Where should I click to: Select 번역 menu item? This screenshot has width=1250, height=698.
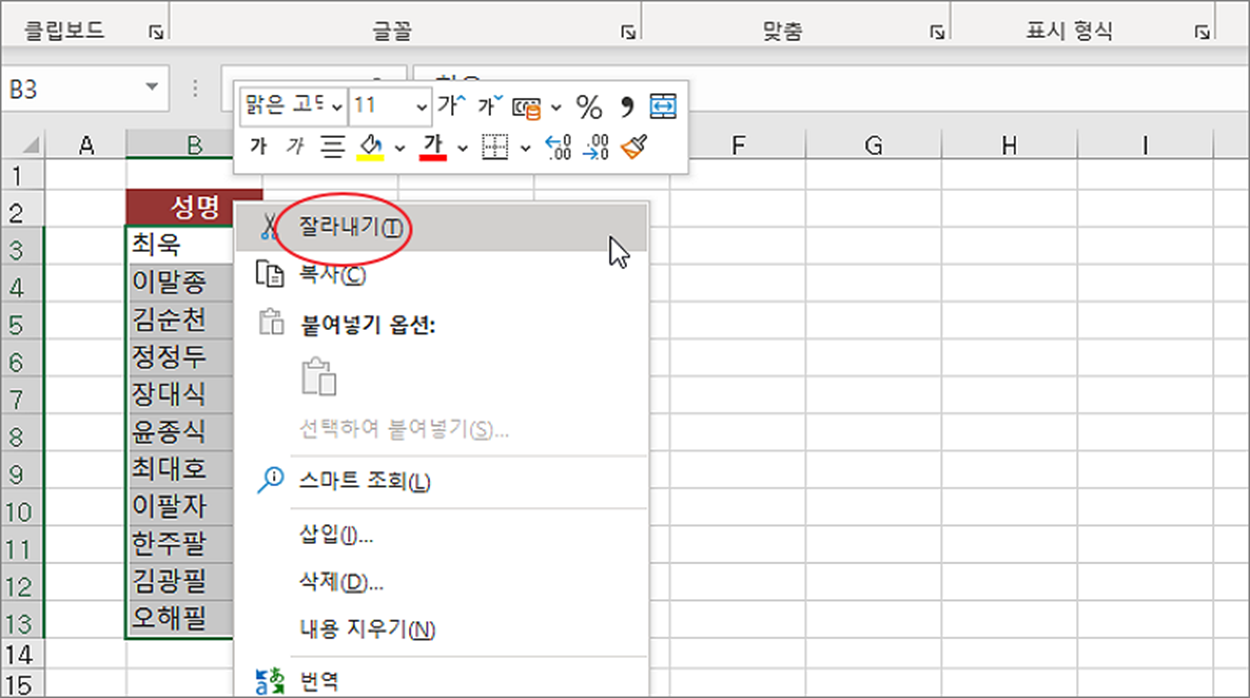point(442,682)
